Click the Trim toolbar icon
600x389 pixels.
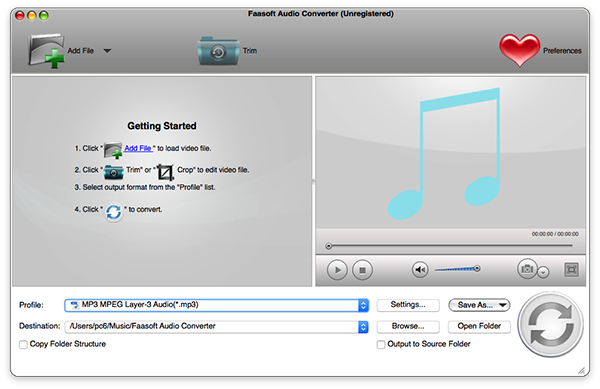(x=218, y=51)
